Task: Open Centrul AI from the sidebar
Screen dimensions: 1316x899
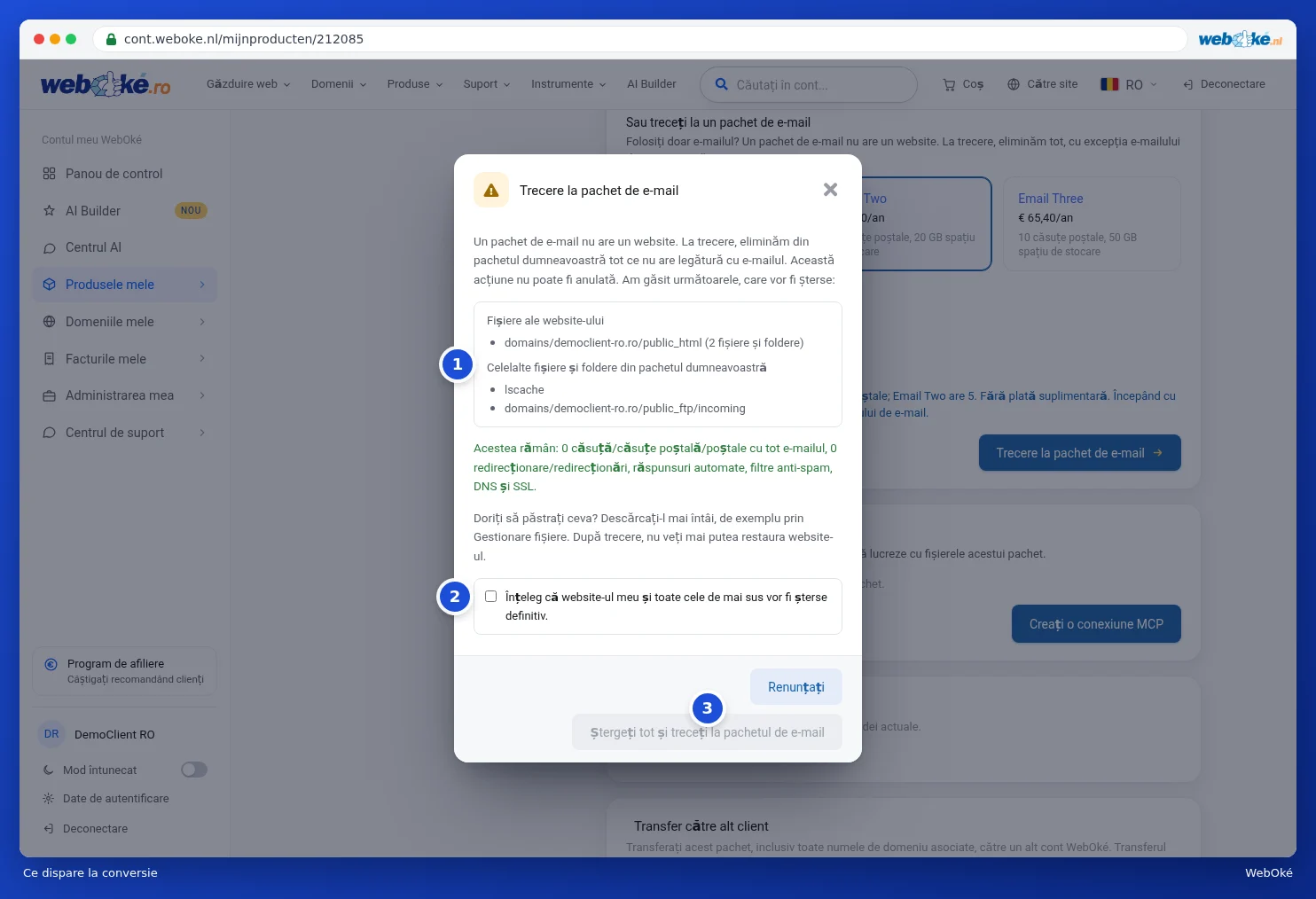Action: point(125,247)
